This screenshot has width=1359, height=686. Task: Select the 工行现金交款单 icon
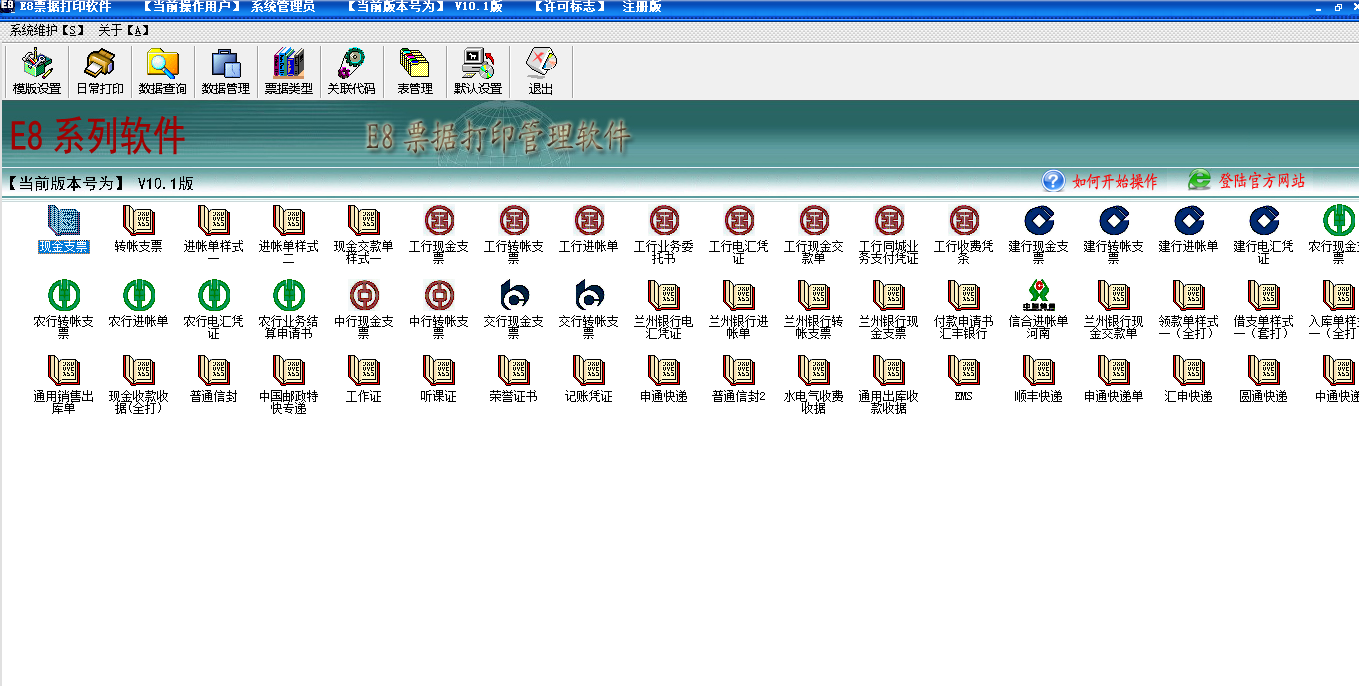point(813,234)
